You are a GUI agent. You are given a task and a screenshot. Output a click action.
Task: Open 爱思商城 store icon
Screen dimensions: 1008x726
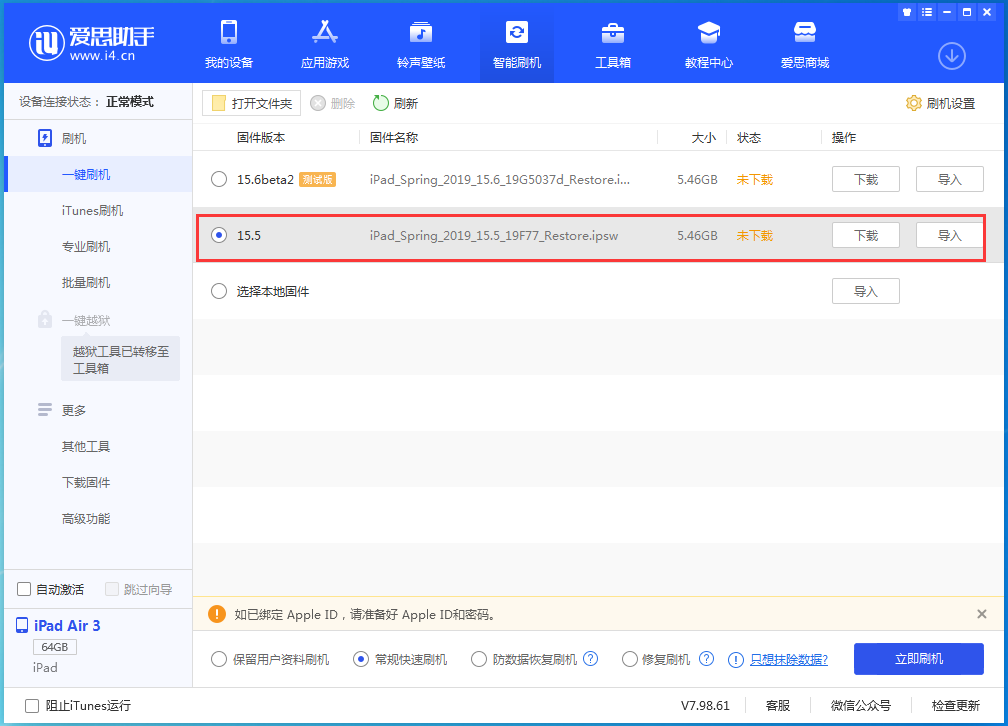pos(805,32)
